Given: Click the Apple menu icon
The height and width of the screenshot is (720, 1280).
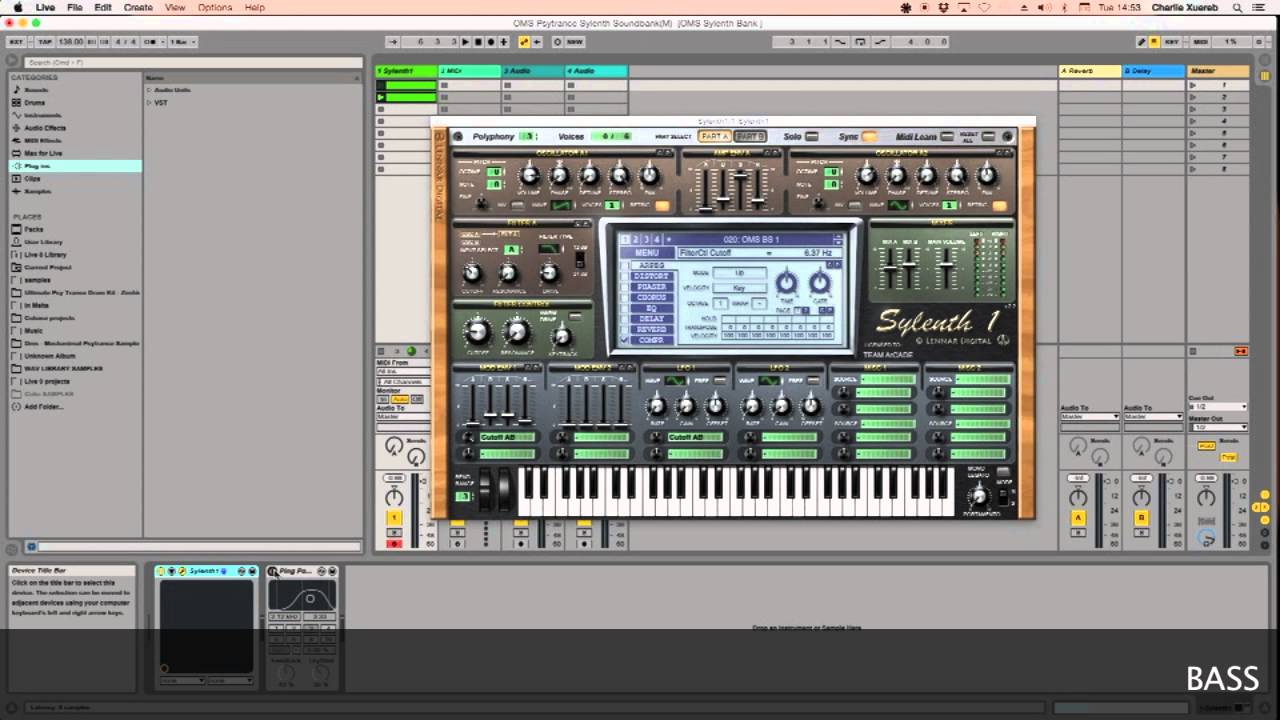Looking at the screenshot, I should pyautogui.click(x=17, y=7).
